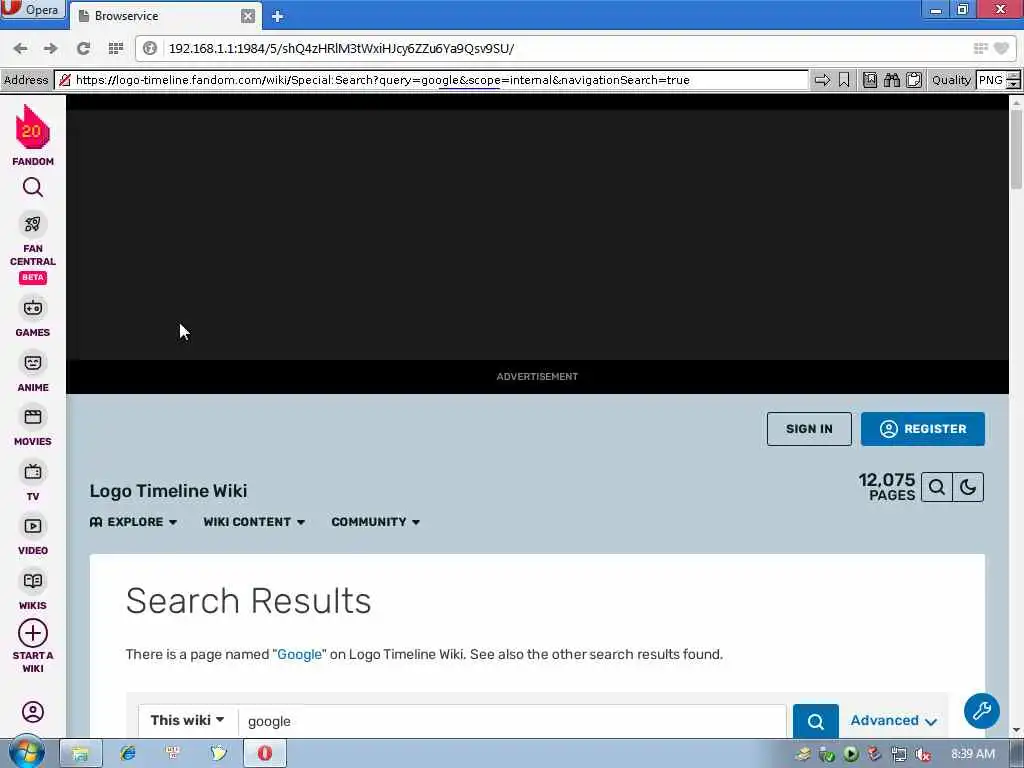Open the Opera main menu

pyautogui.click(x=33, y=10)
